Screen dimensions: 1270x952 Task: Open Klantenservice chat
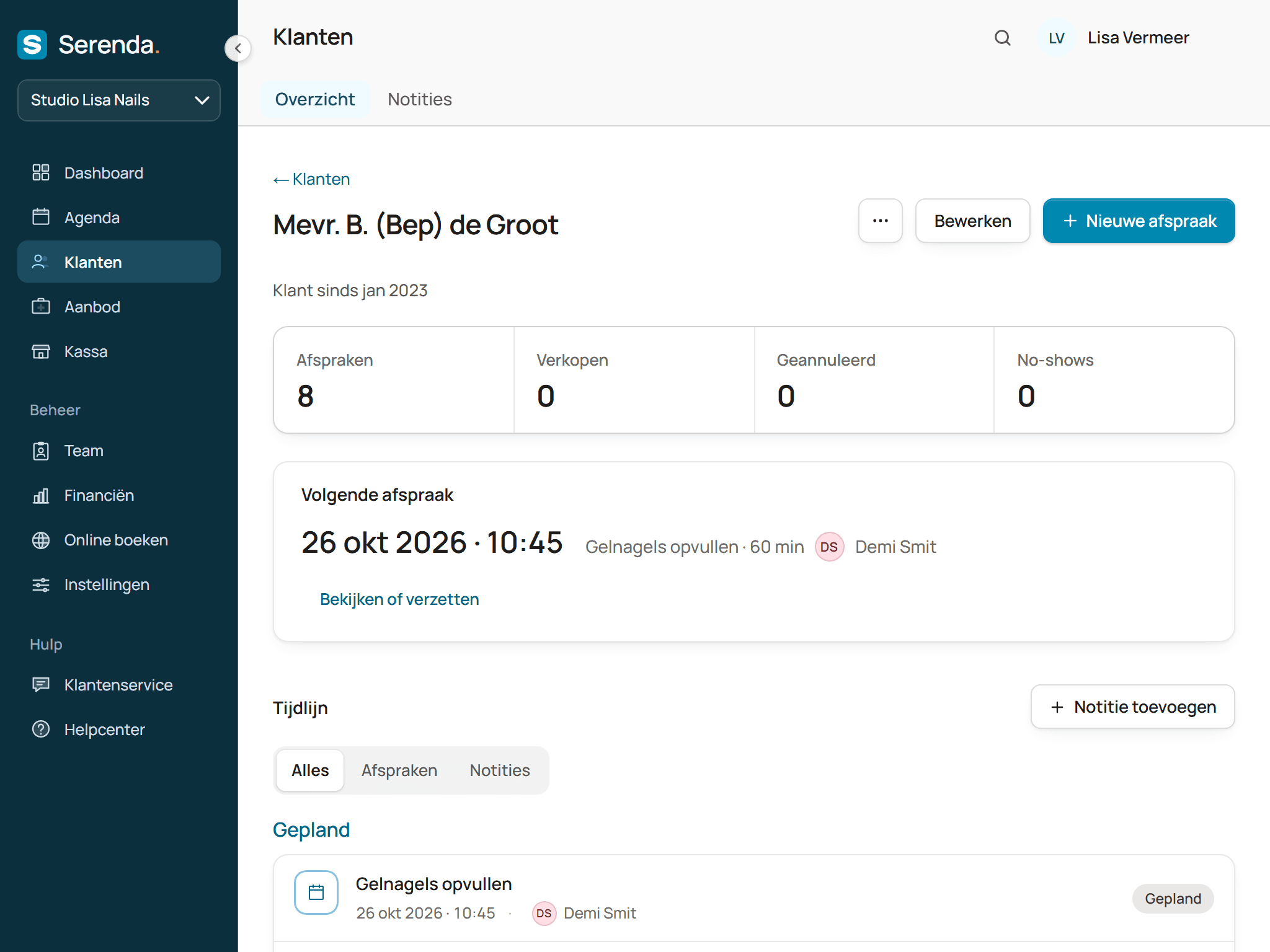(x=119, y=685)
